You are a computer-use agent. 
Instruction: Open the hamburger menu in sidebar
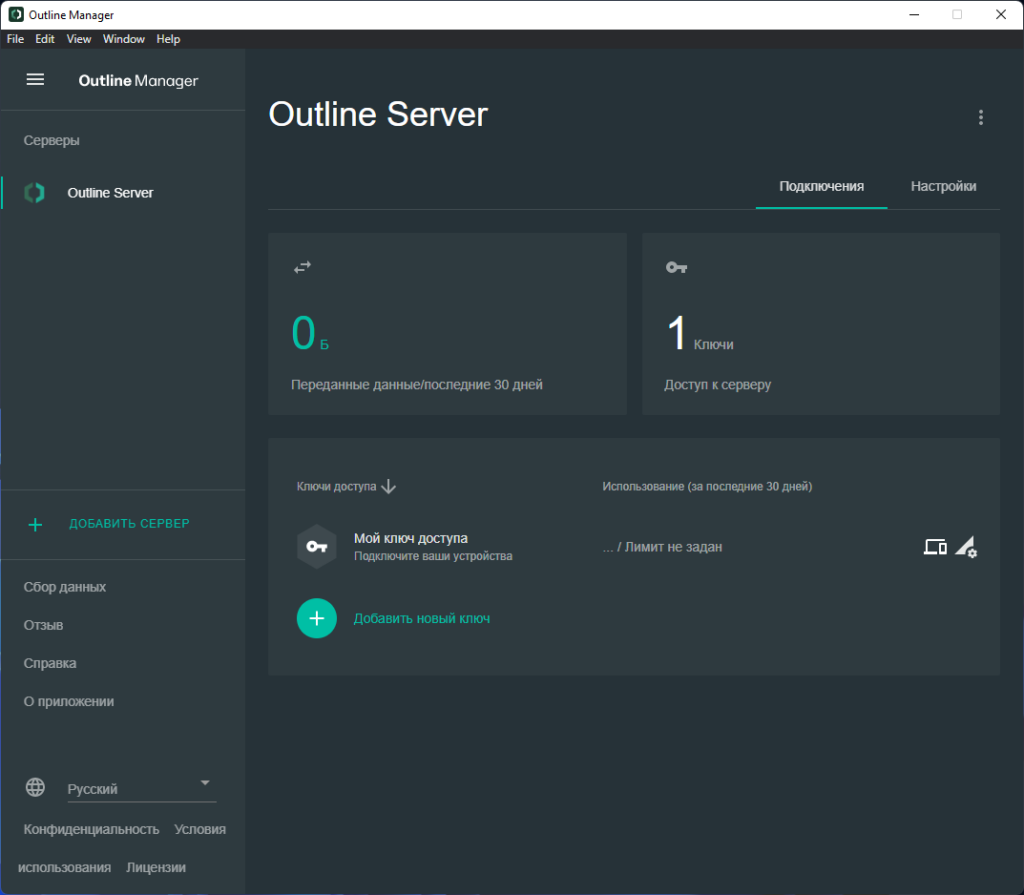(x=35, y=80)
